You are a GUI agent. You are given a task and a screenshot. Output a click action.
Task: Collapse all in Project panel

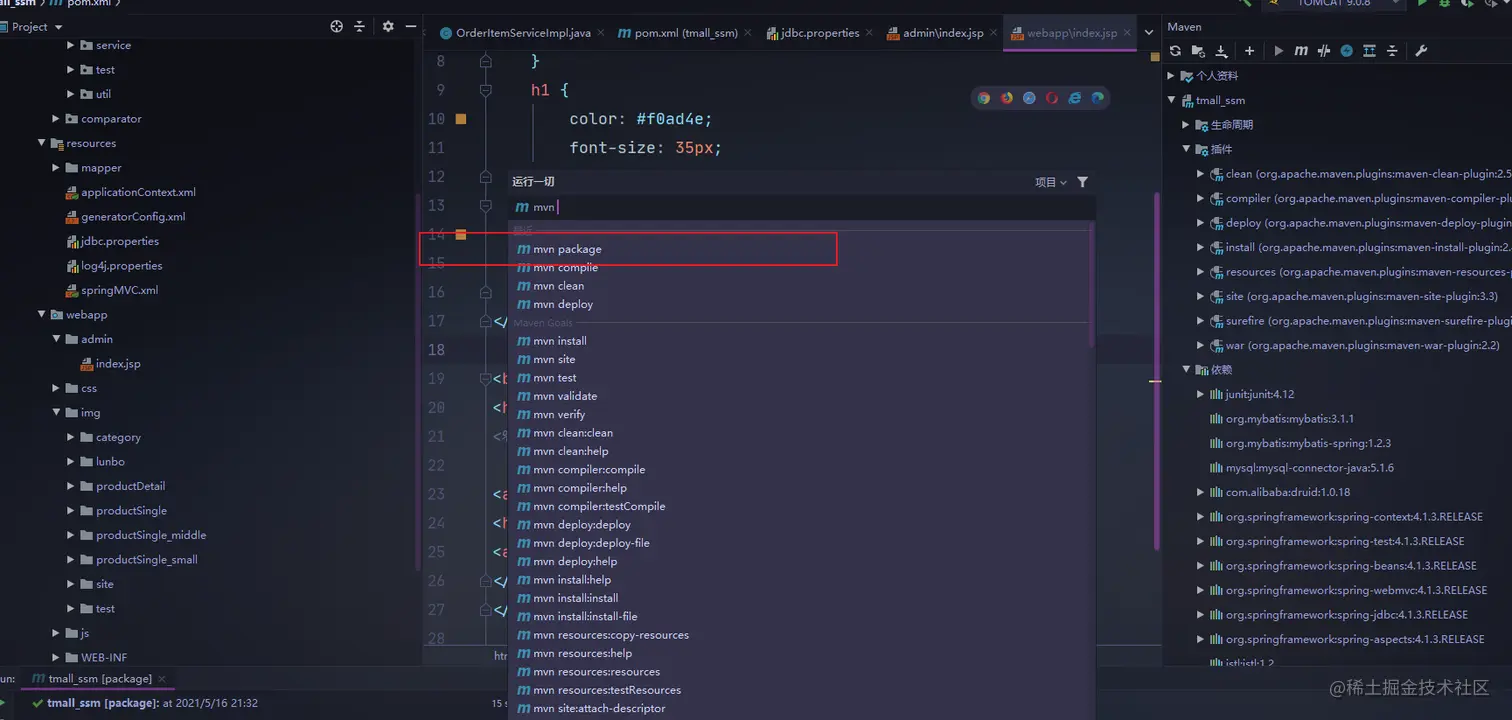point(360,27)
